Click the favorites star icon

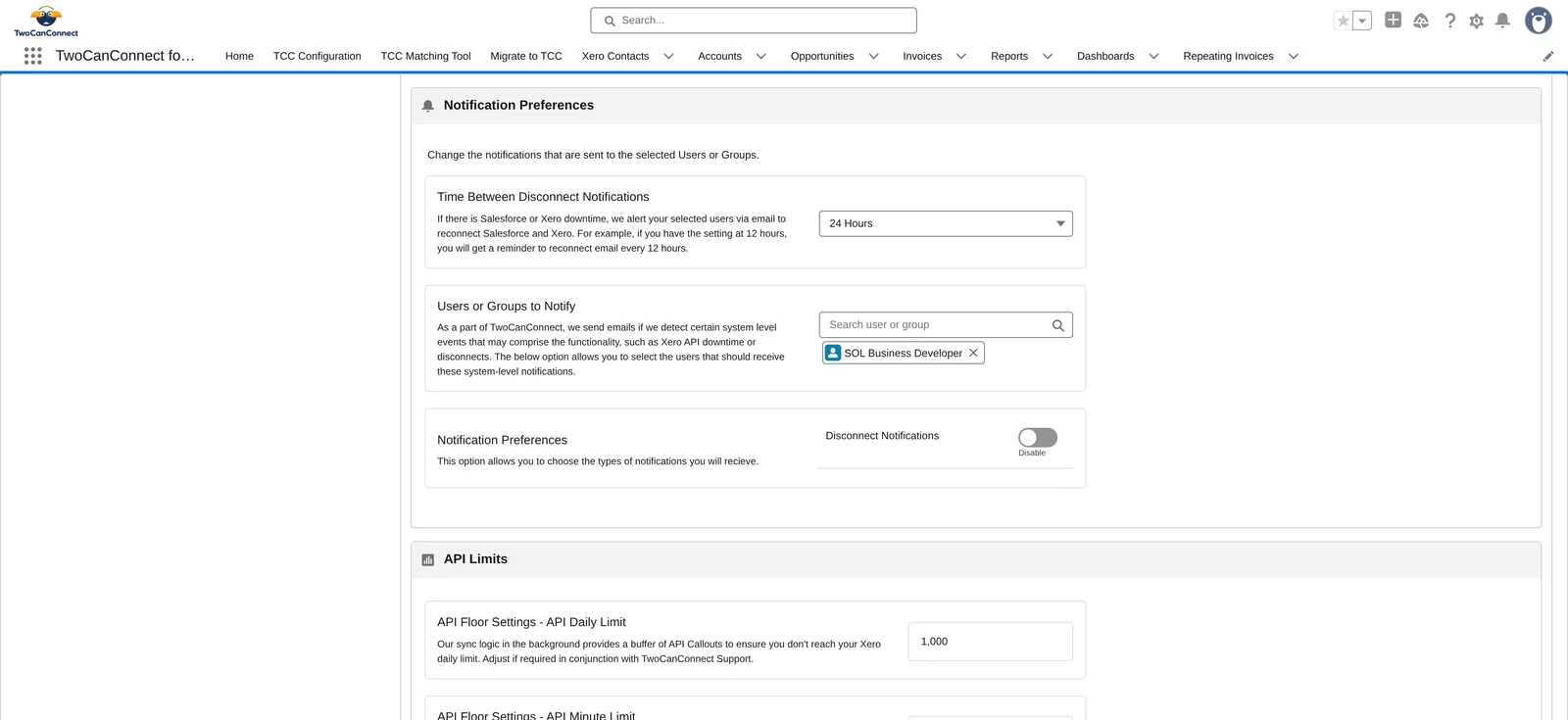point(1344,21)
